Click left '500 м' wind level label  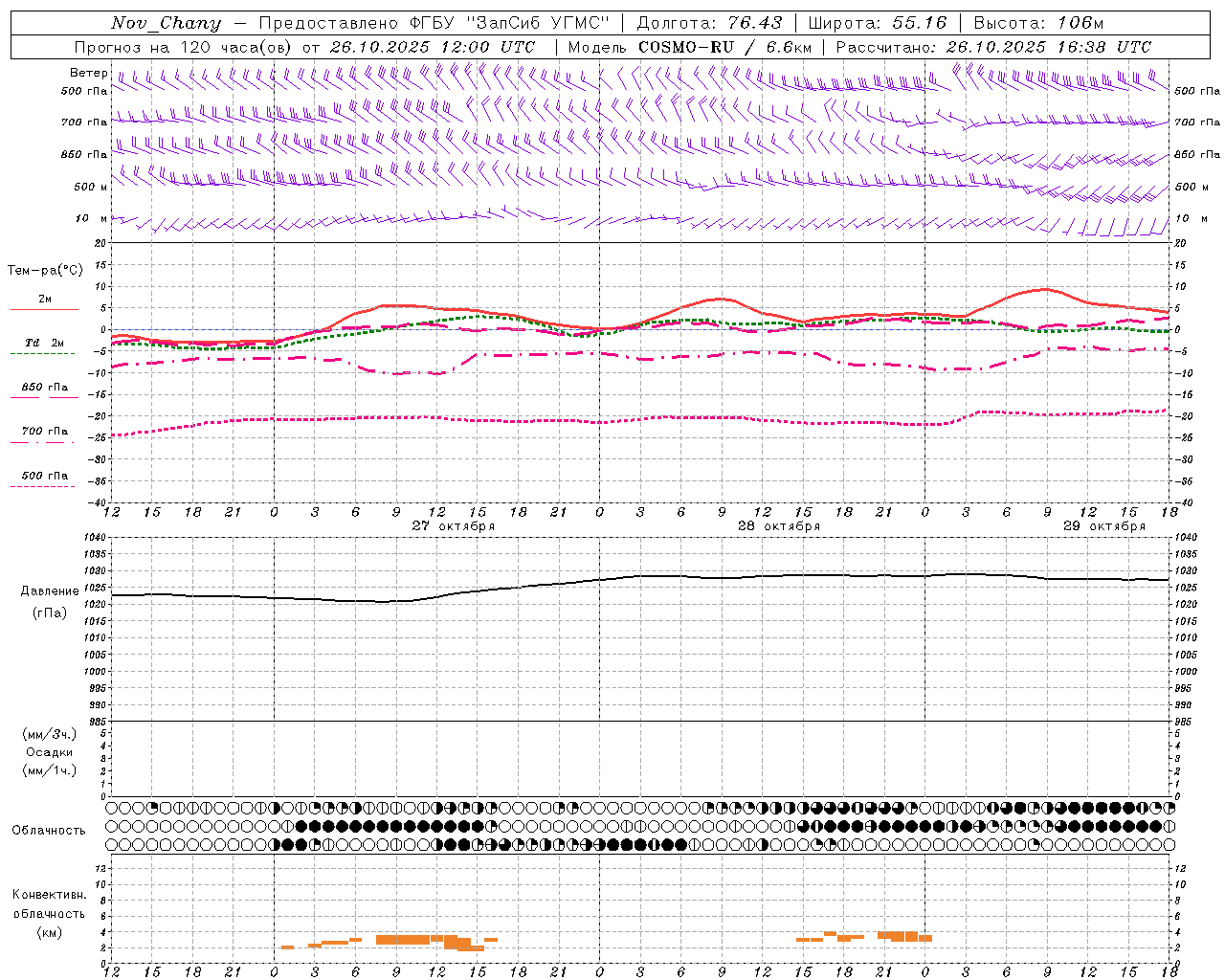(x=91, y=187)
